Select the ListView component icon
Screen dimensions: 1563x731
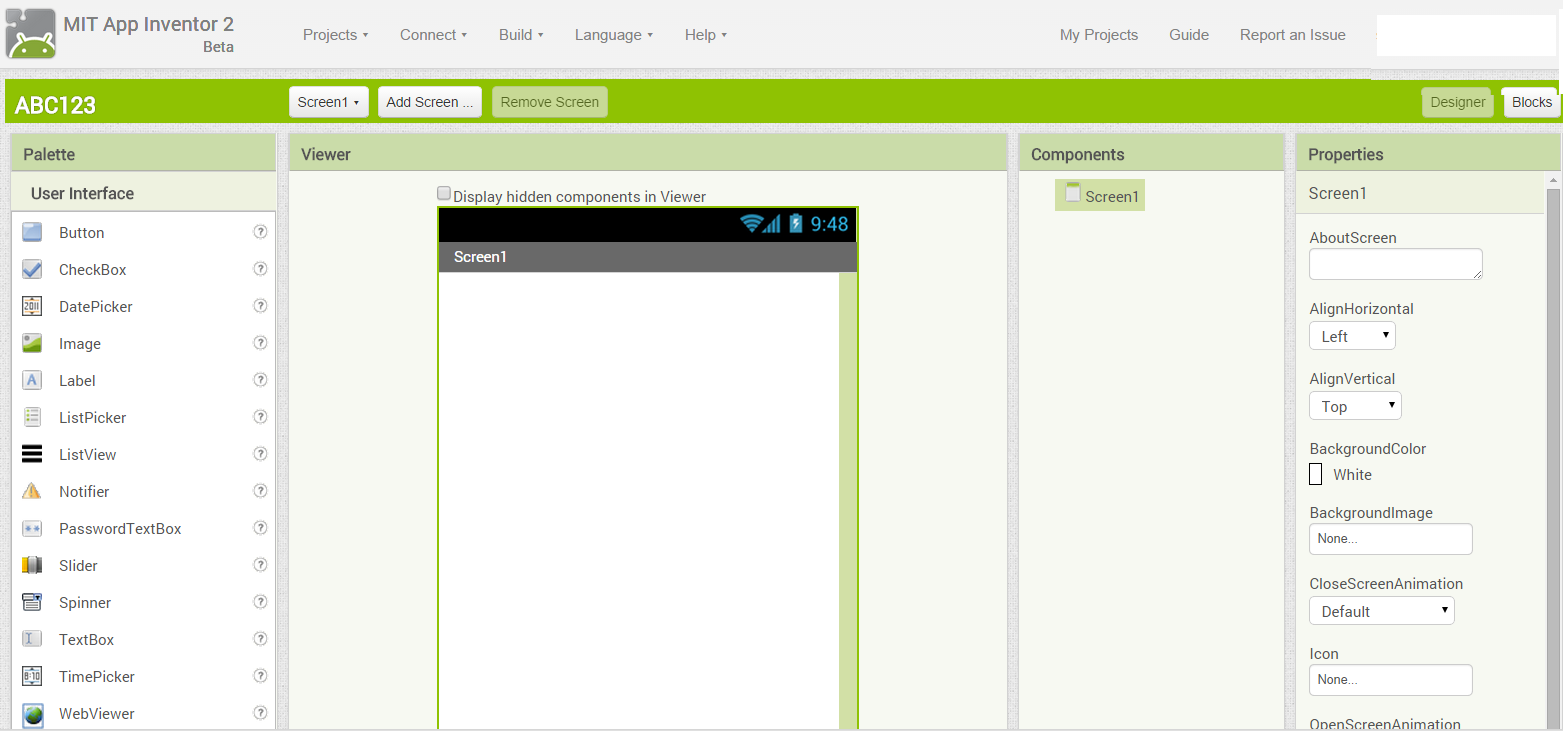pyautogui.click(x=32, y=454)
